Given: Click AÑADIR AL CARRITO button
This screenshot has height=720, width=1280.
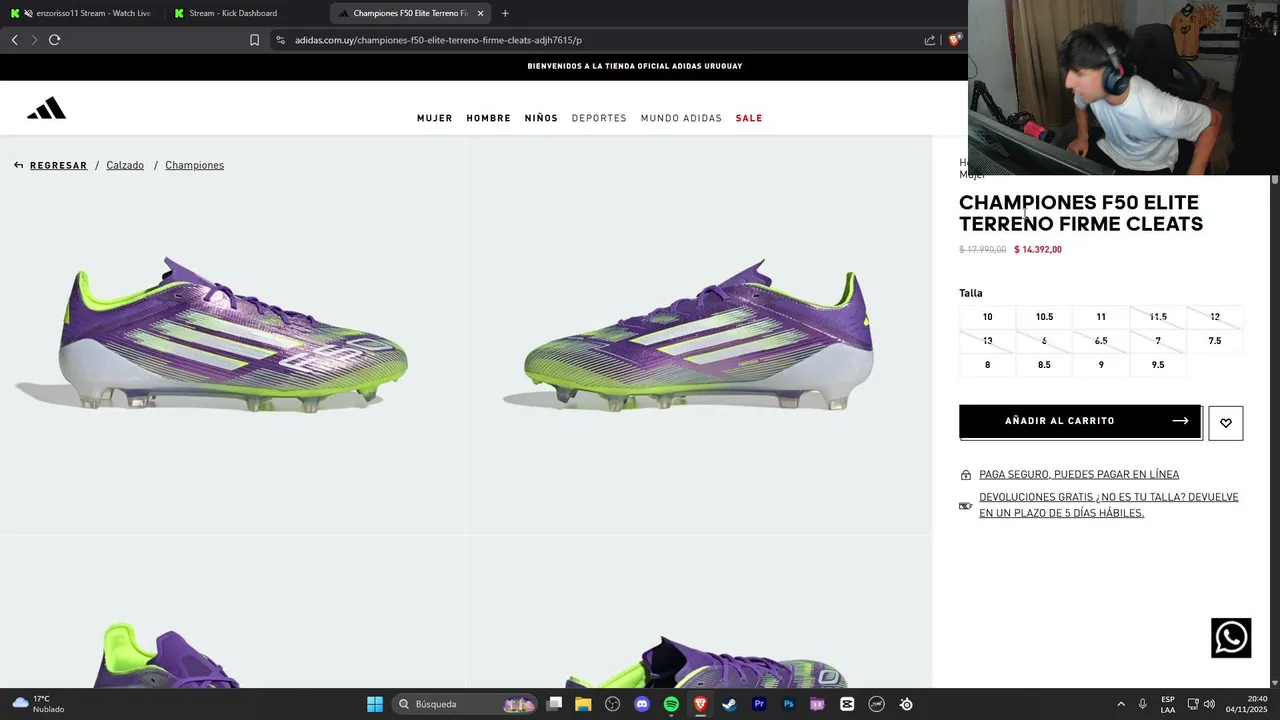Looking at the screenshot, I should pos(1080,421).
